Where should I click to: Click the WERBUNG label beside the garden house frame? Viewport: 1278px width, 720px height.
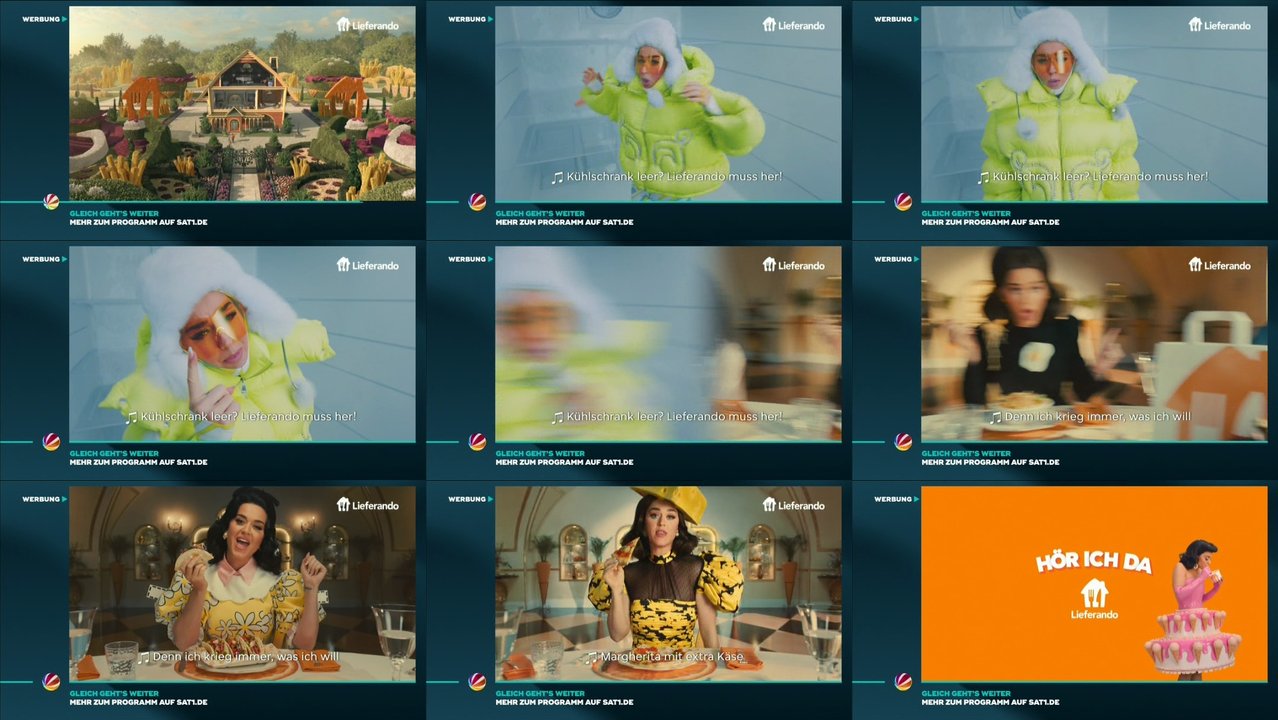point(44,19)
